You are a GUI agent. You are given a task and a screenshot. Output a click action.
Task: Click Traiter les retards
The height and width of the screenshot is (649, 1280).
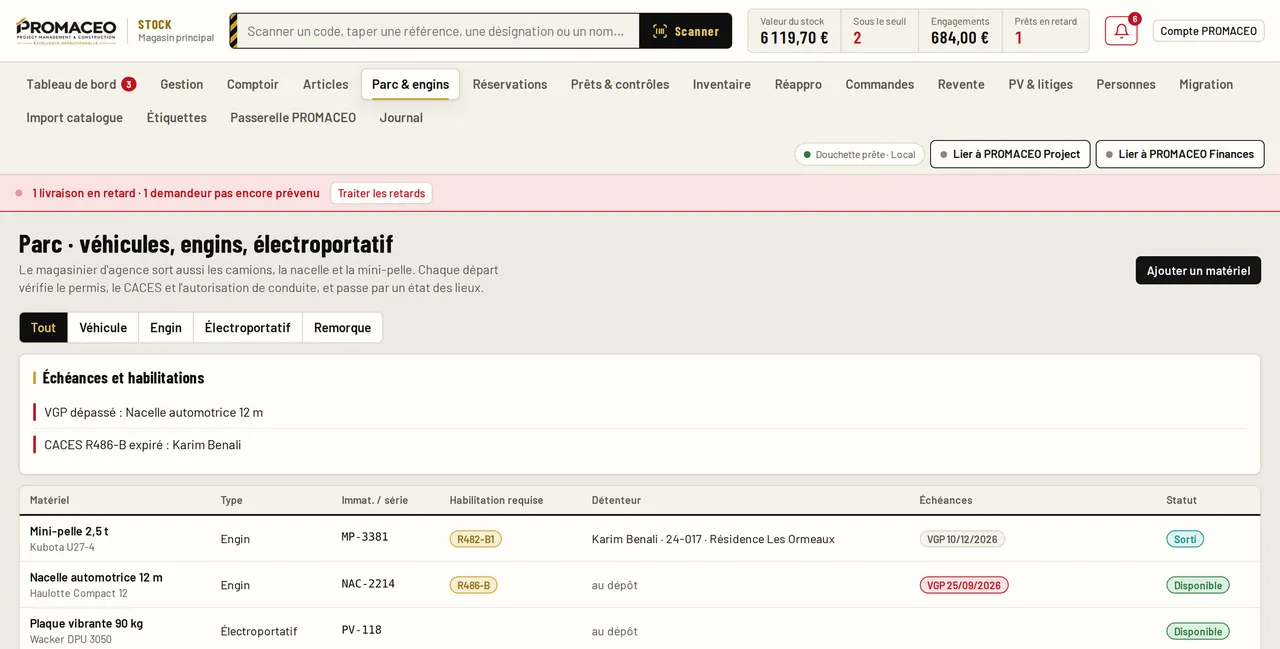pos(381,193)
